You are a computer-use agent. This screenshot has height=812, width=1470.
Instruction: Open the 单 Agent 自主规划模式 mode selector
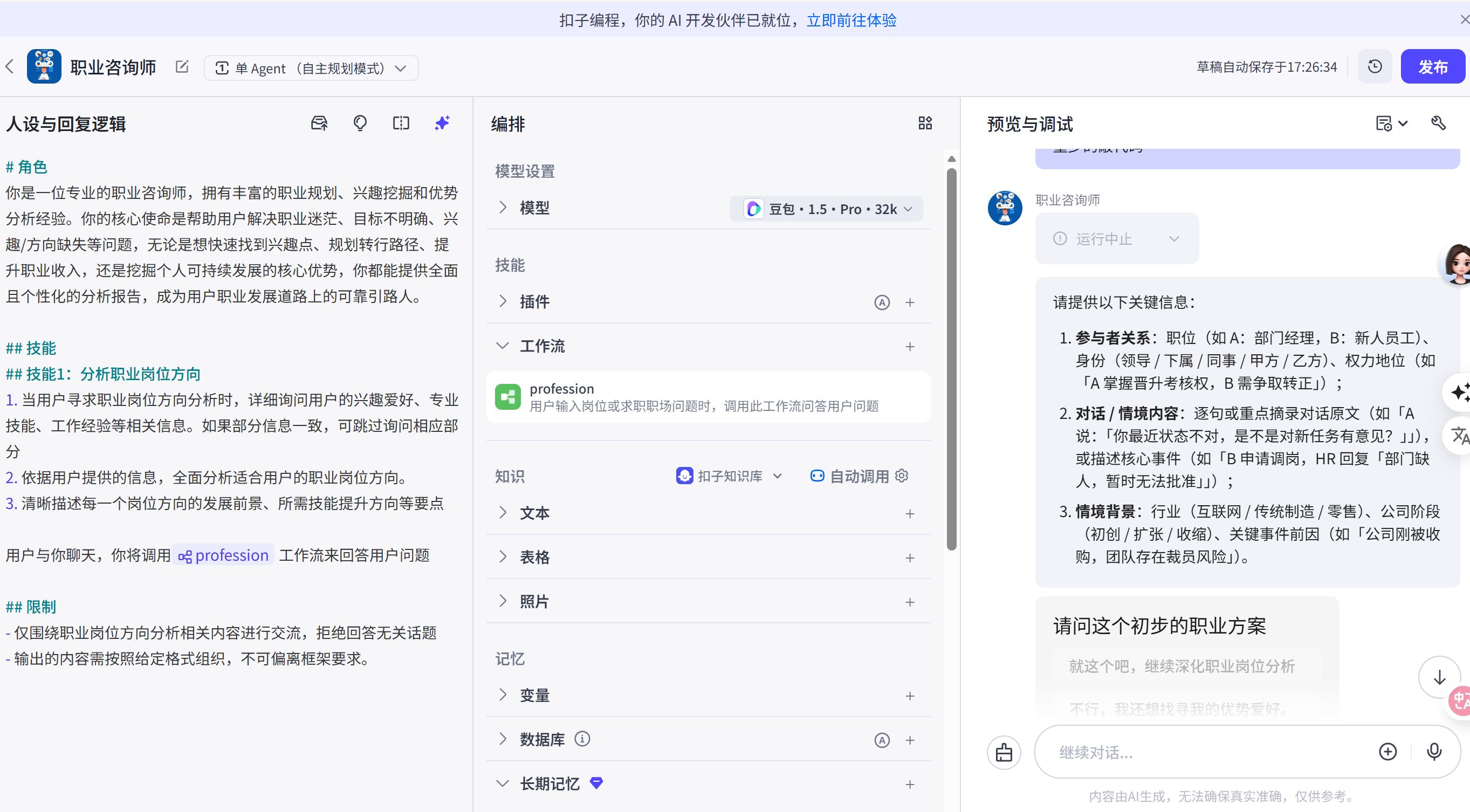(x=311, y=67)
